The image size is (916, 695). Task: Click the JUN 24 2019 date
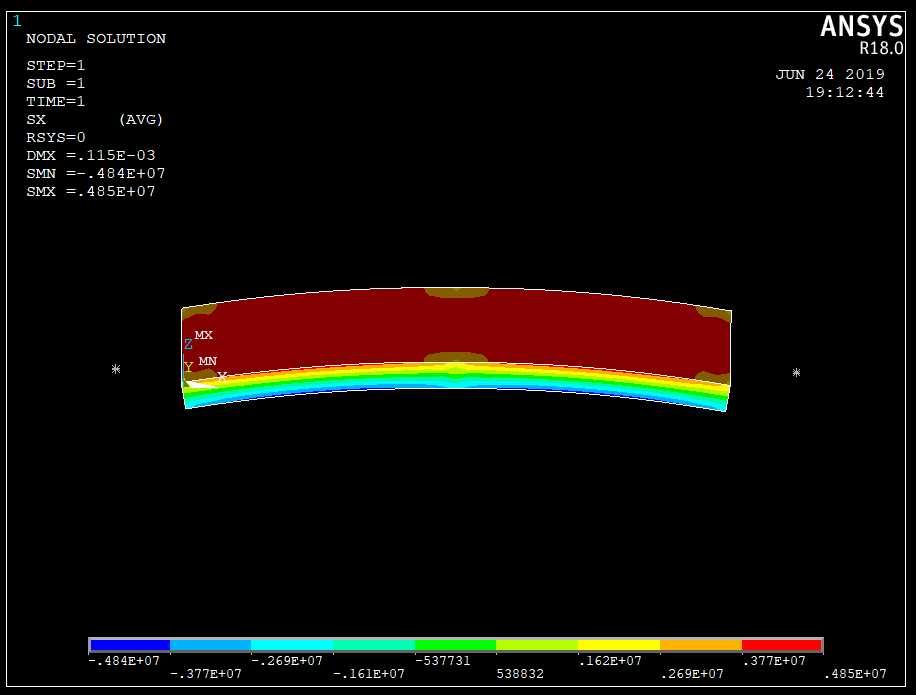click(830, 75)
